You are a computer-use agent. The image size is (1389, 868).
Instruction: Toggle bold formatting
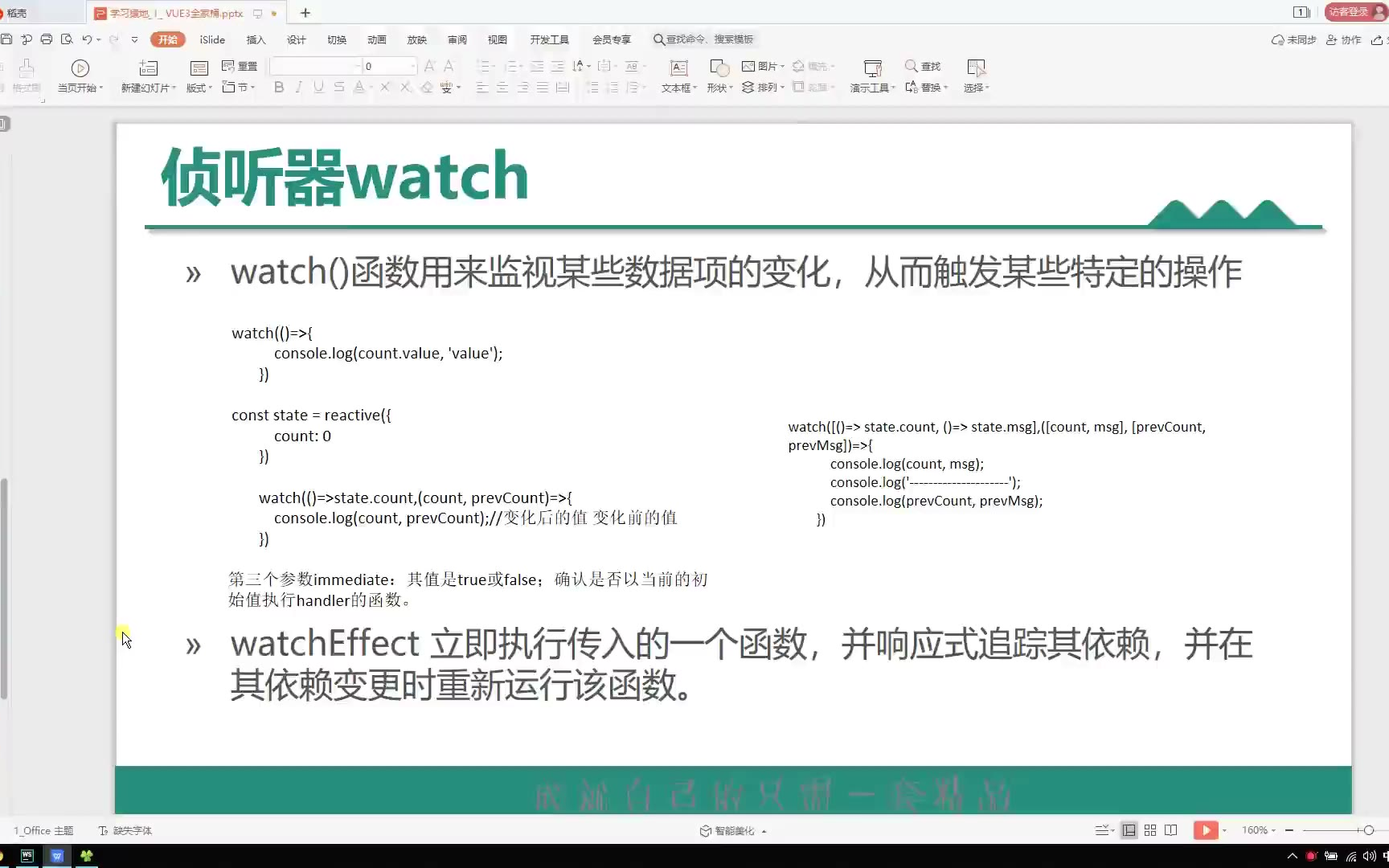[x=279, y=87]
